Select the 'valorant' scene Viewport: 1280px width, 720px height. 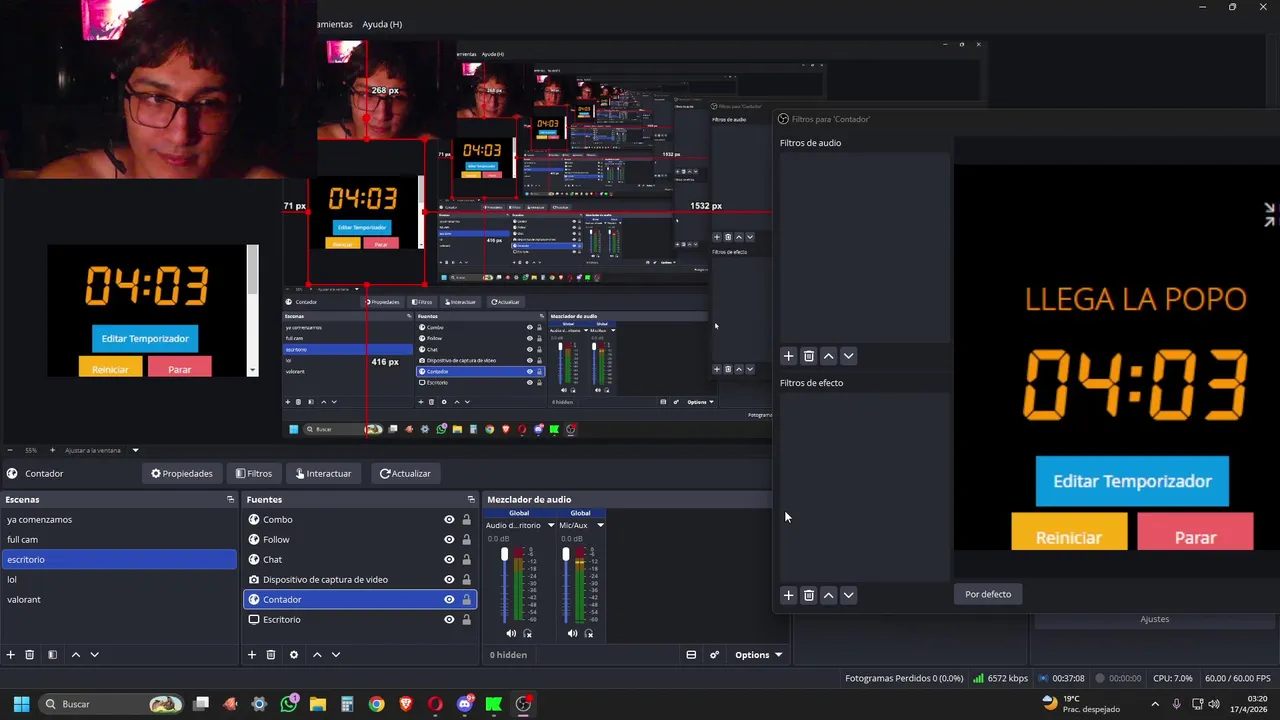pyautogui.click(x=119, y=599)
